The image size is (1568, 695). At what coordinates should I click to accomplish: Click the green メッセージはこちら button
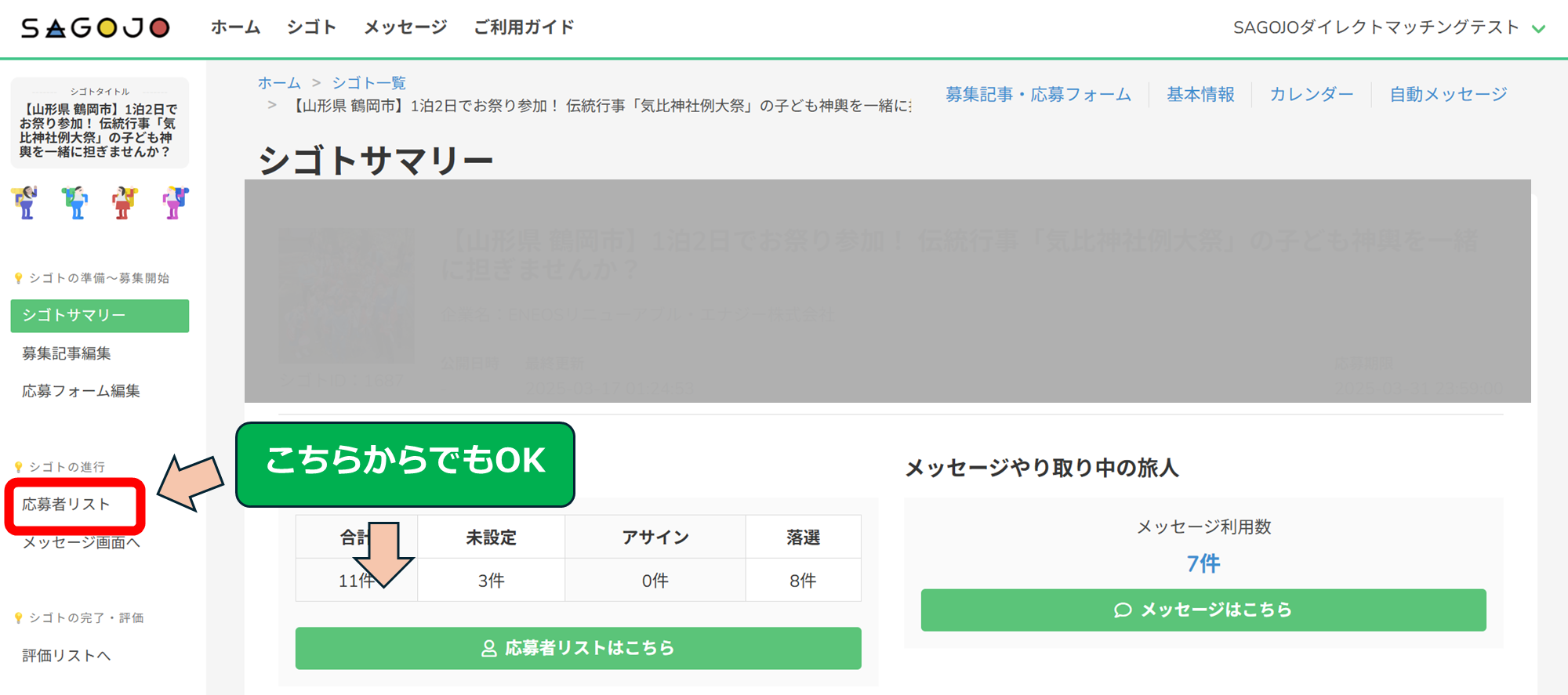(x=1203, y=610)
